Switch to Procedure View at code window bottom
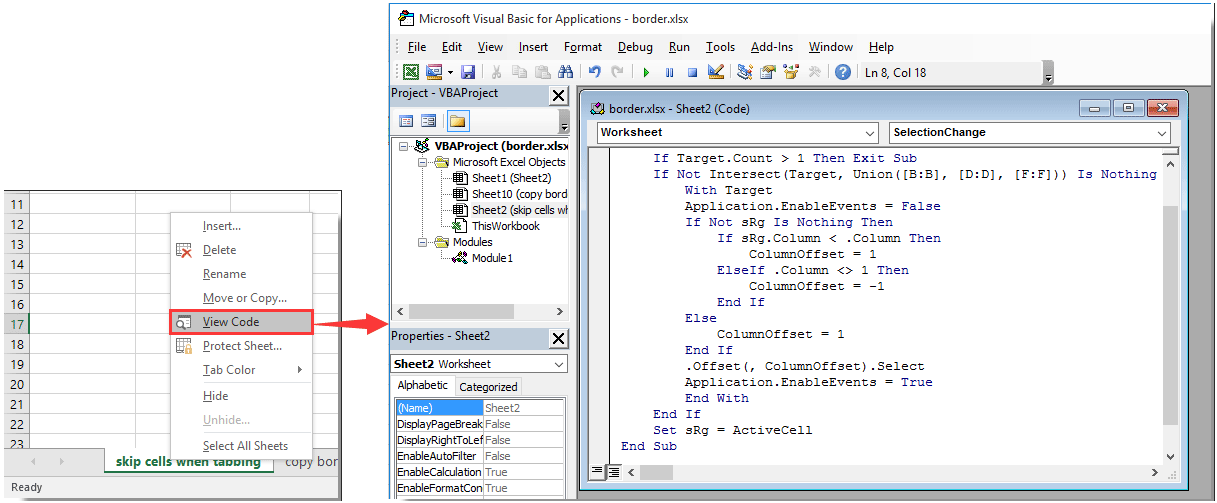Screen dimensions: 1217x503 (x=597, y=470)
